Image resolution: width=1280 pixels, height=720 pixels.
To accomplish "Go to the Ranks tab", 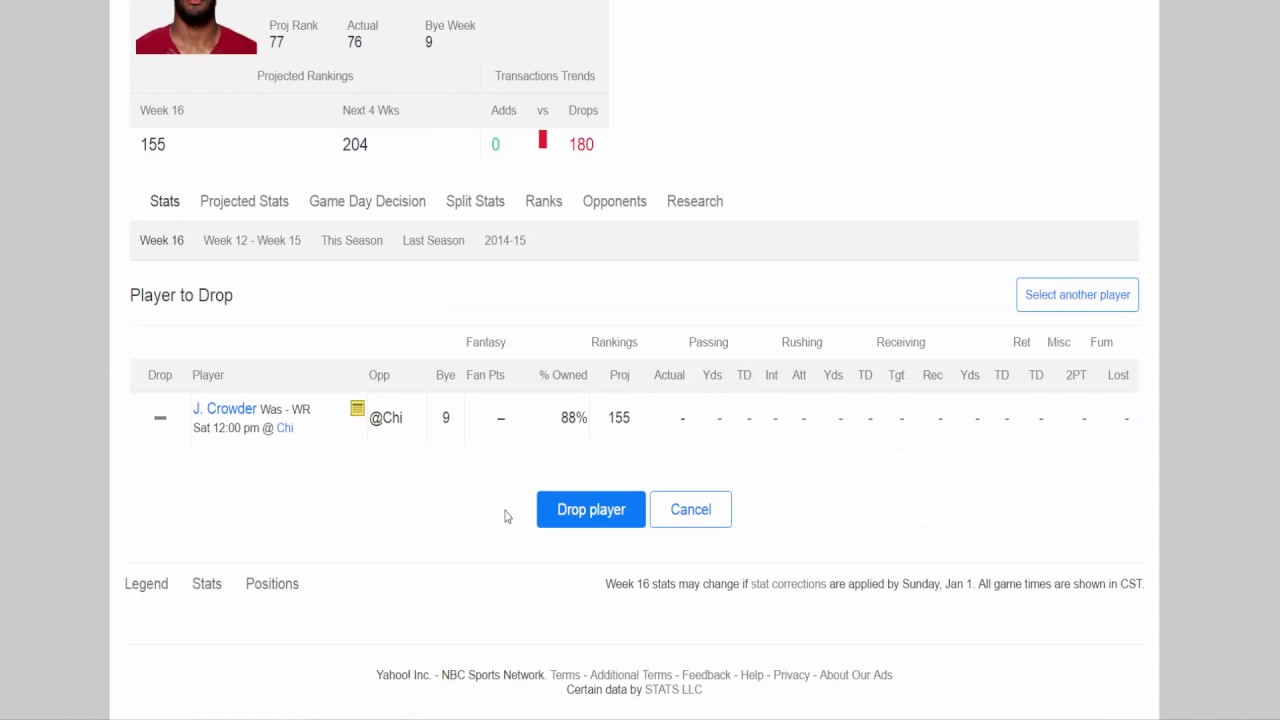I will click(544, 201).
